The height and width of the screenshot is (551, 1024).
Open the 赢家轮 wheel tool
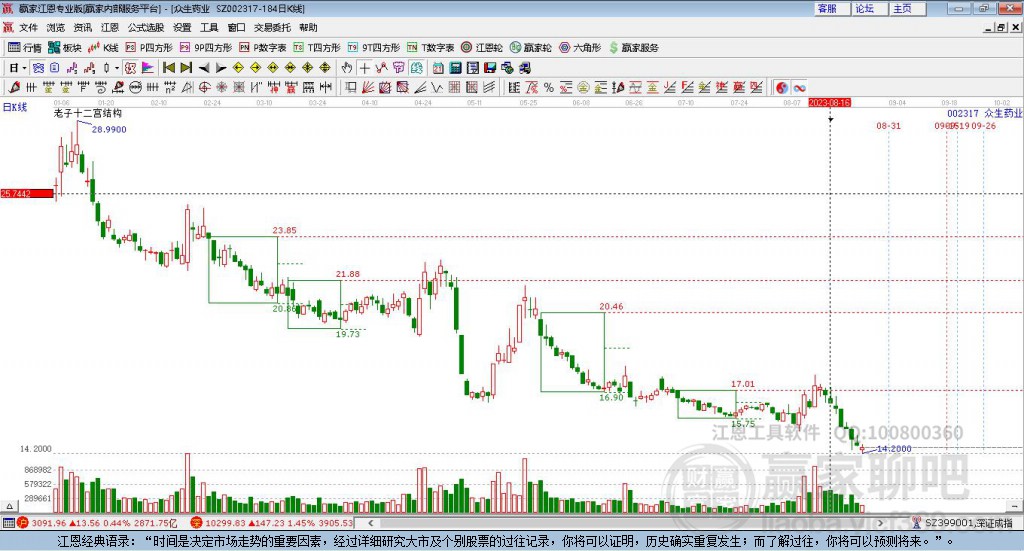(530, 48)
